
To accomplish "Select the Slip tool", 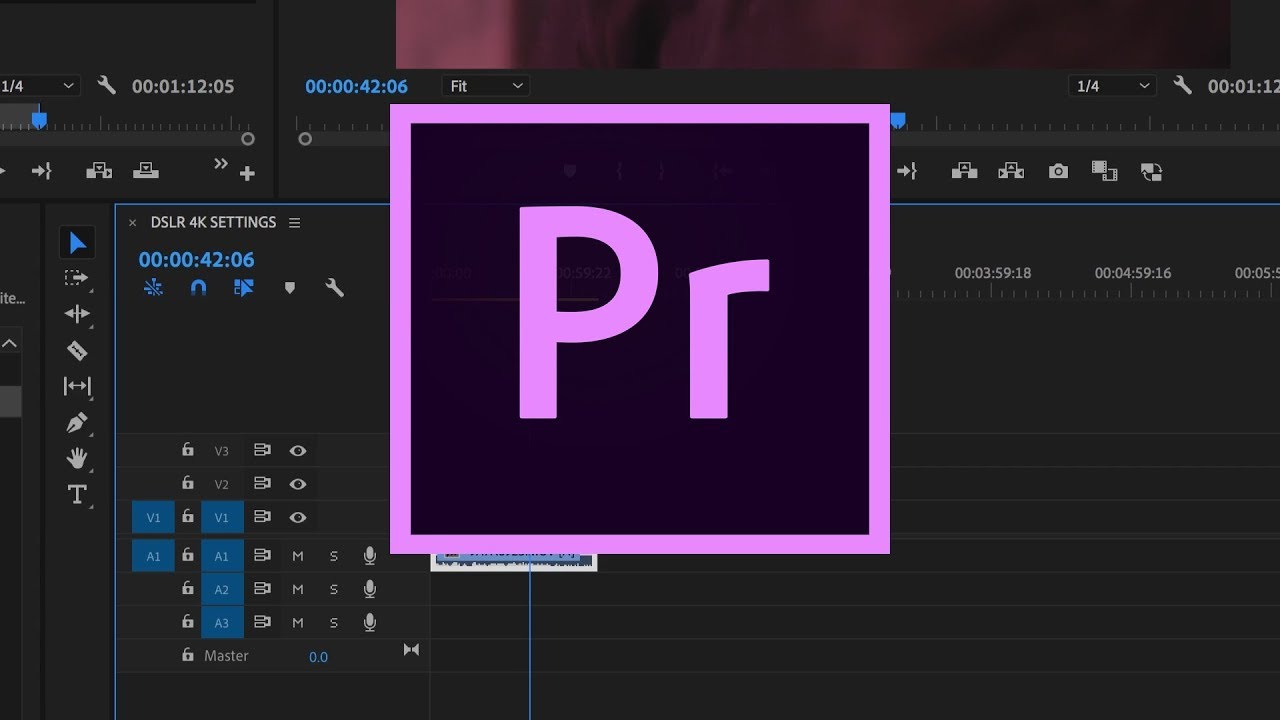I will coord(77,386).
